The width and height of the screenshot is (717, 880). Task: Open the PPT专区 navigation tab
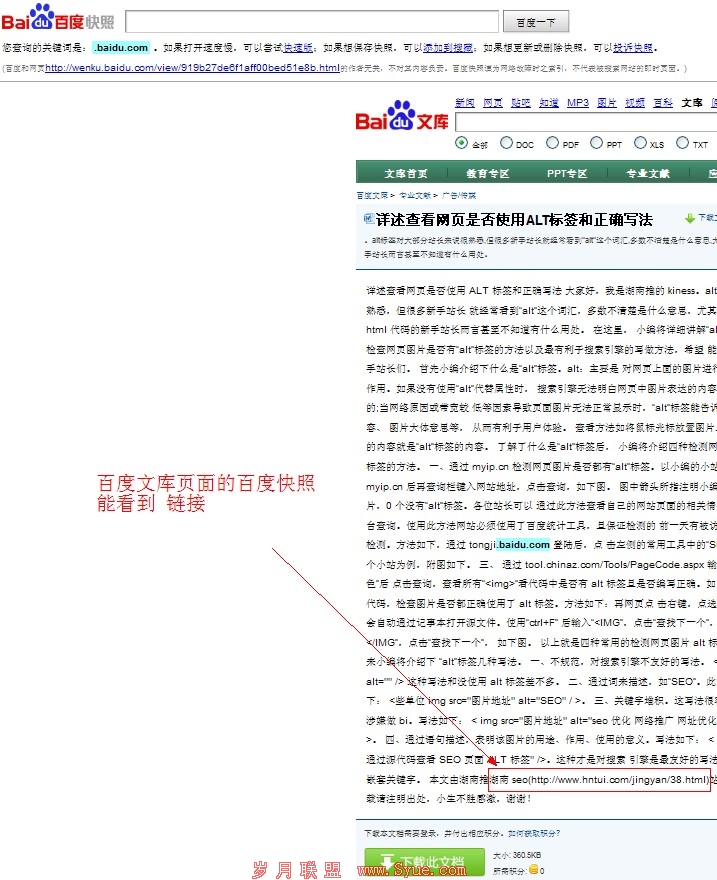coord(567,173)
